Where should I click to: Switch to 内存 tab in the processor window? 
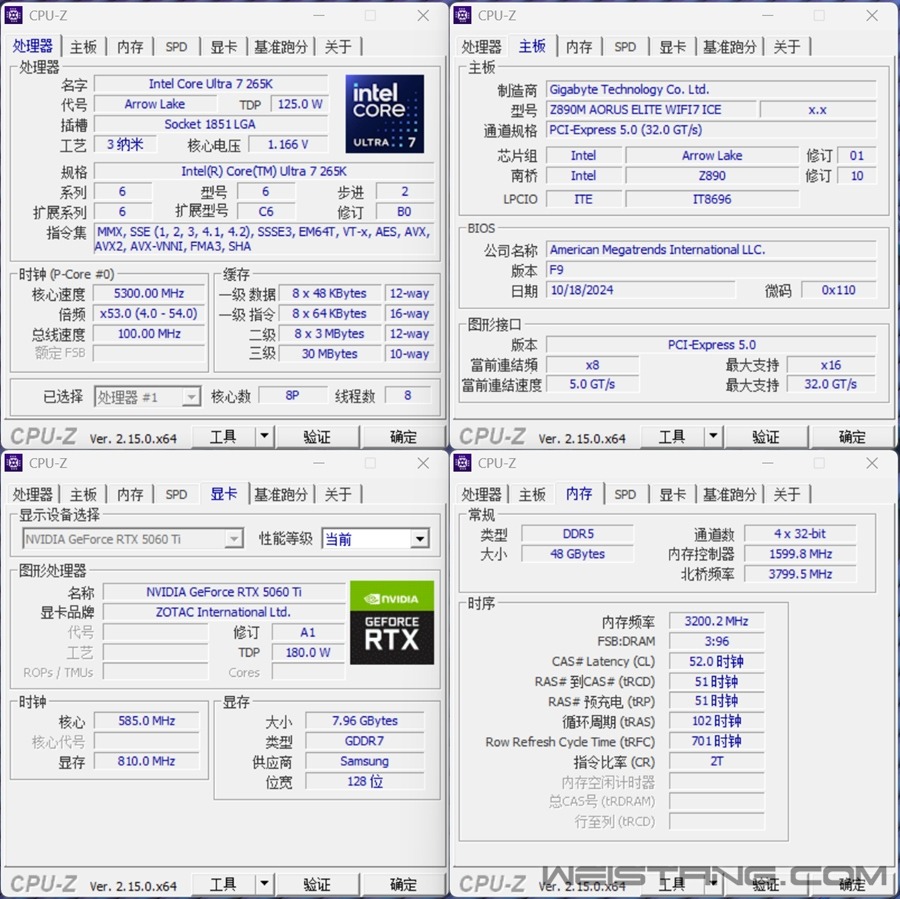click(x=130, y=47)
